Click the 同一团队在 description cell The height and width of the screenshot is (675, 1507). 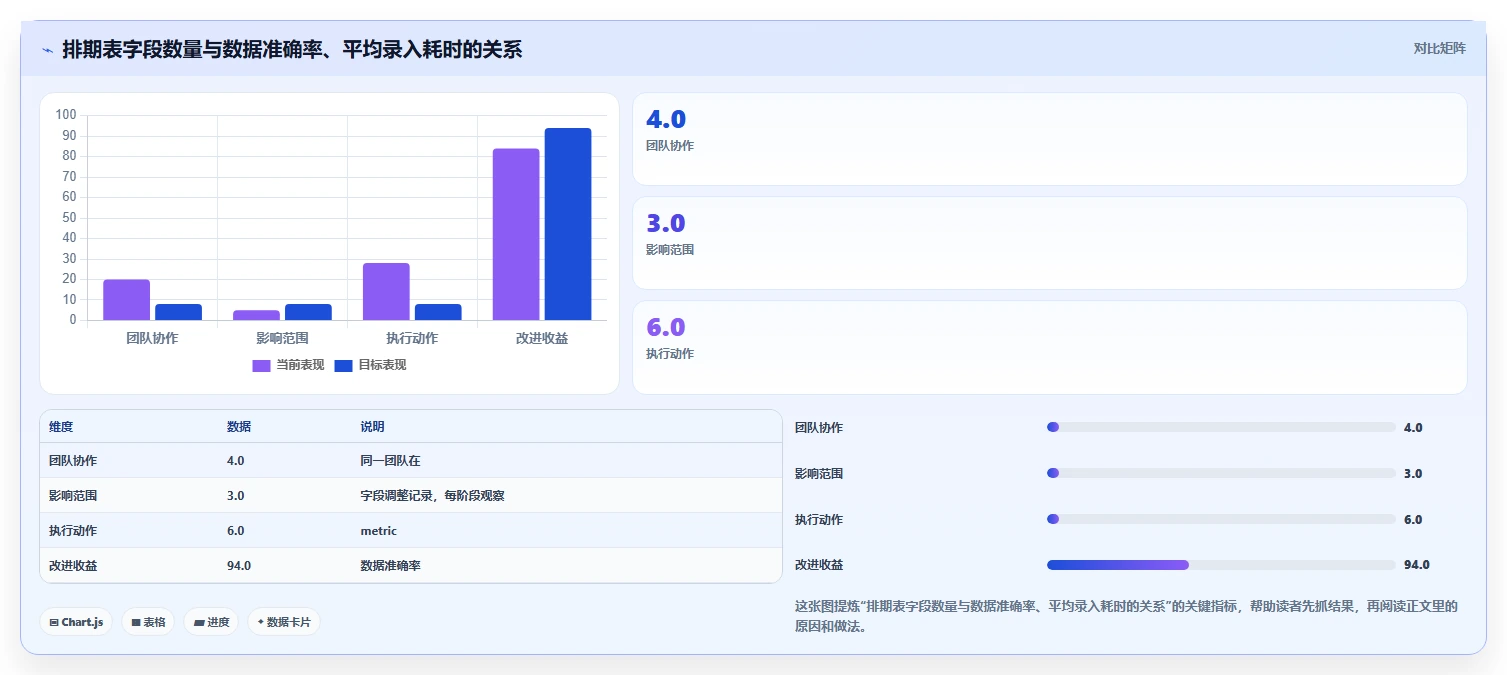390,461
